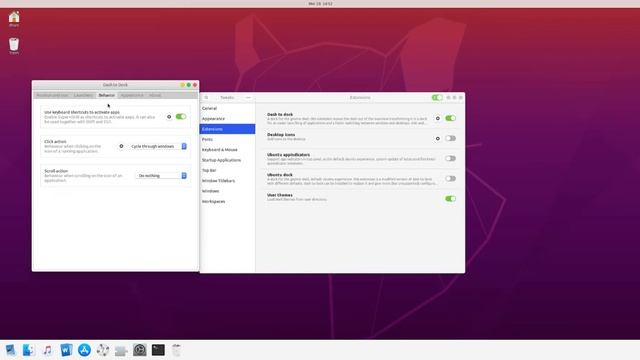640x360 pixels.
Task: Open Fonts section in Tweaks sidebar
Action: tap(227, 139)
